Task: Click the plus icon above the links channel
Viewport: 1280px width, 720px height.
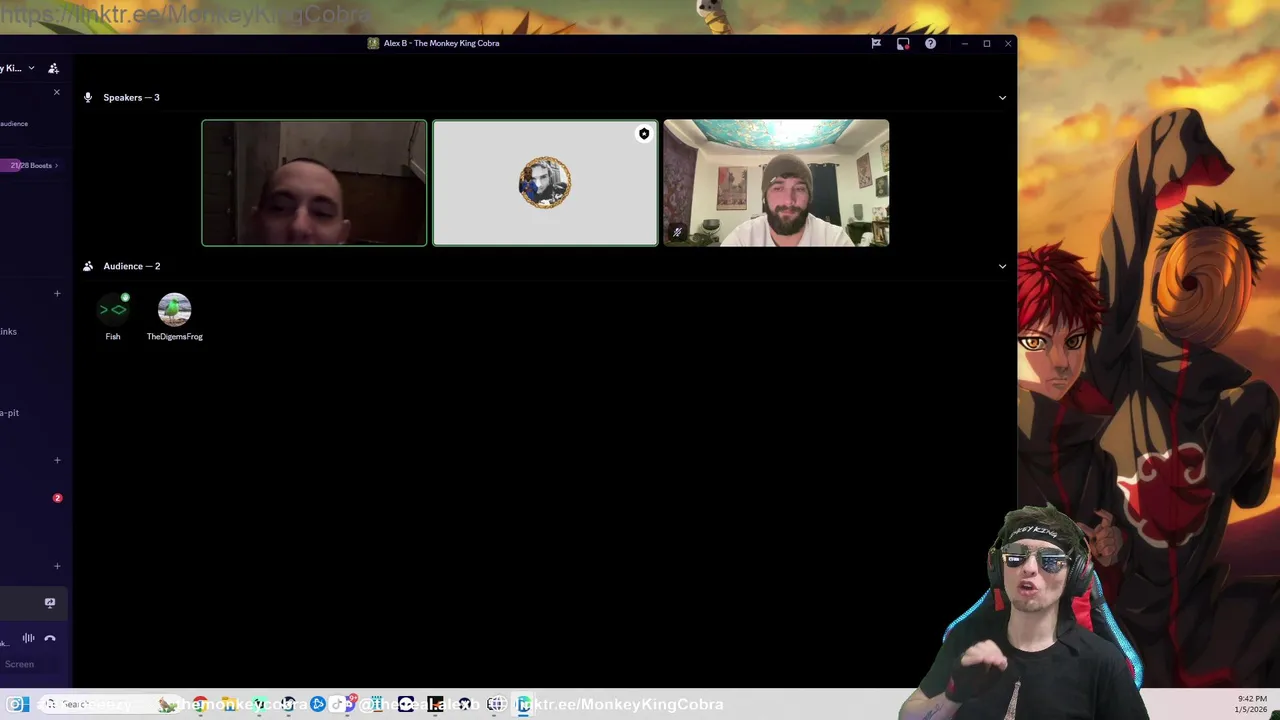Action: pos(57,294)
